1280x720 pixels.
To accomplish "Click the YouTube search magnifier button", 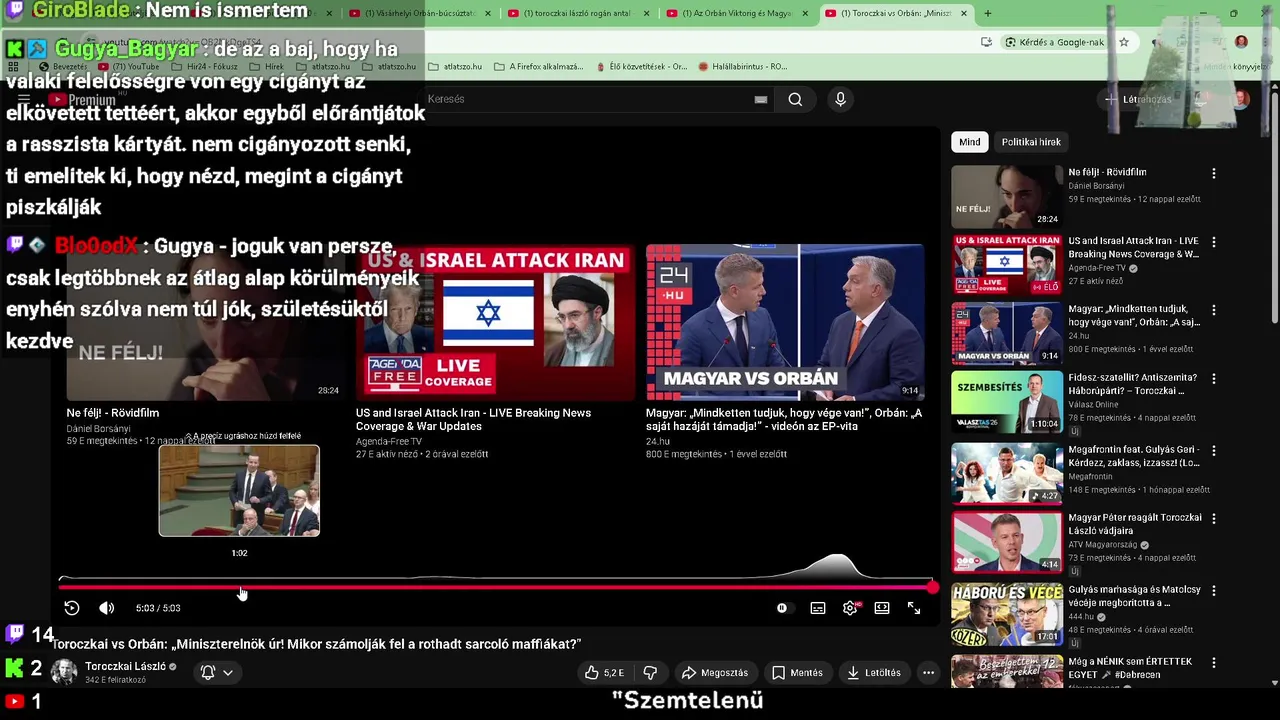I will click(x=795, y=99).
